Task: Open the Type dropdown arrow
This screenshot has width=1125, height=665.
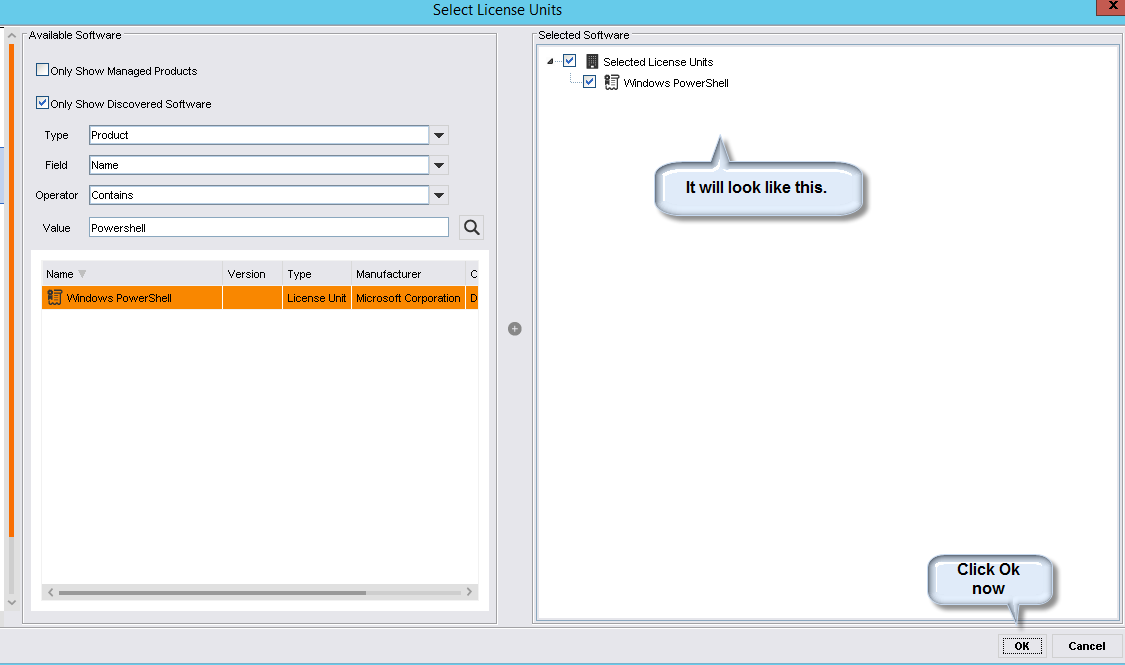Action: point(440,135)
